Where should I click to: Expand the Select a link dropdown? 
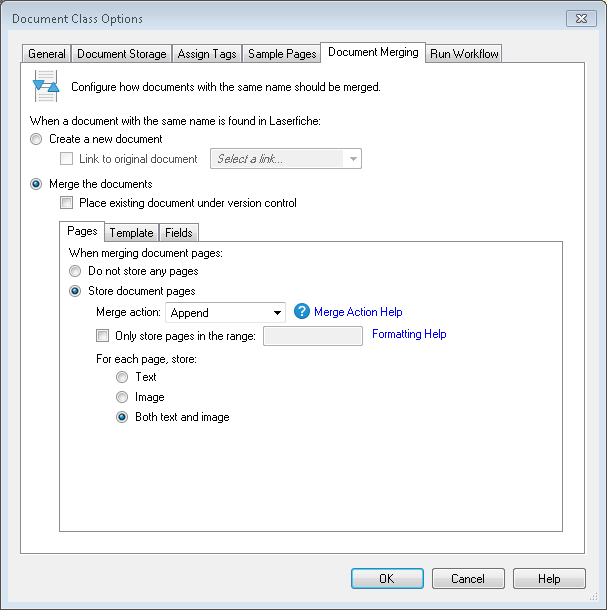[x=286, y=159]
